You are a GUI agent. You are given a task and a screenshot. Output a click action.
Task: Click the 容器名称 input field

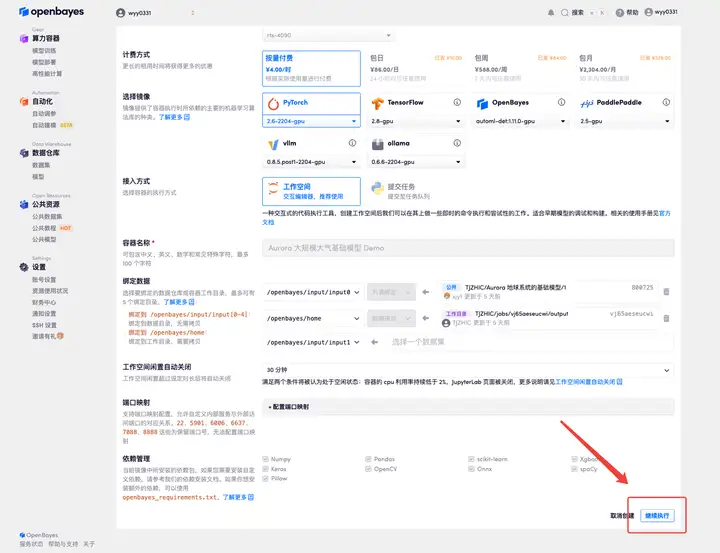pos(468,248)
